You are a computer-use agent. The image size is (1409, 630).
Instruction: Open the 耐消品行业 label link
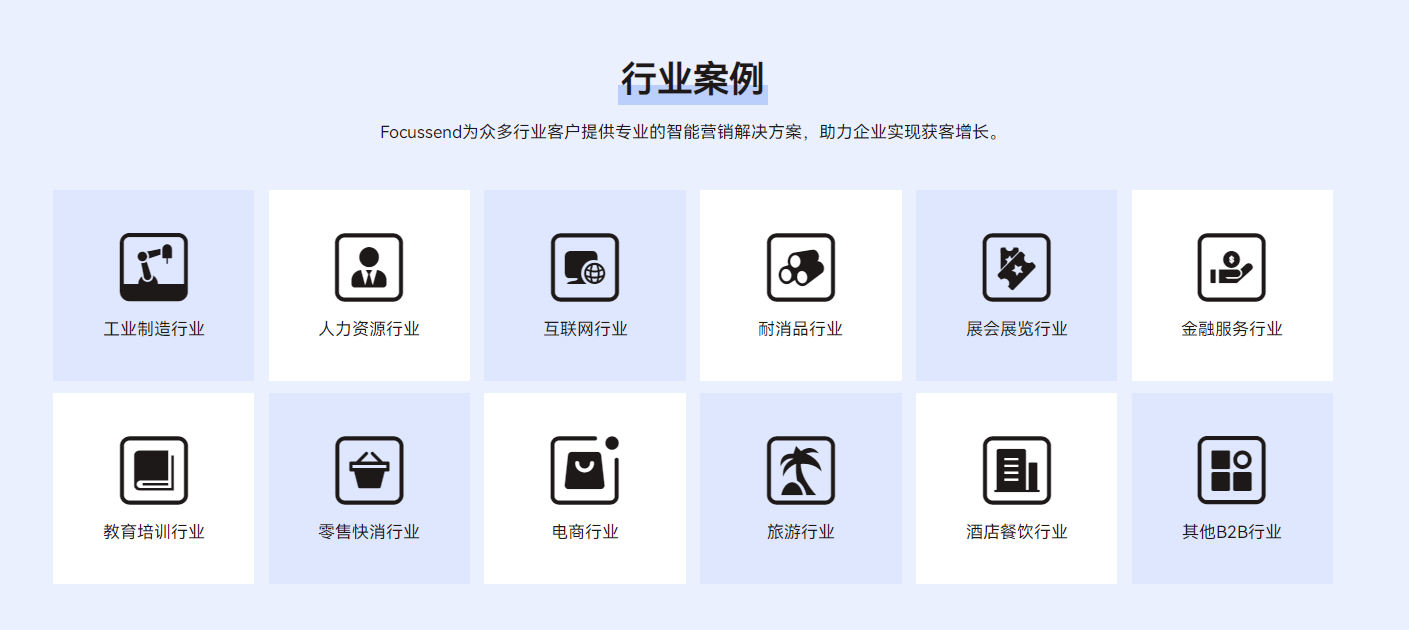pyautogui.click(x=801, y=329)
